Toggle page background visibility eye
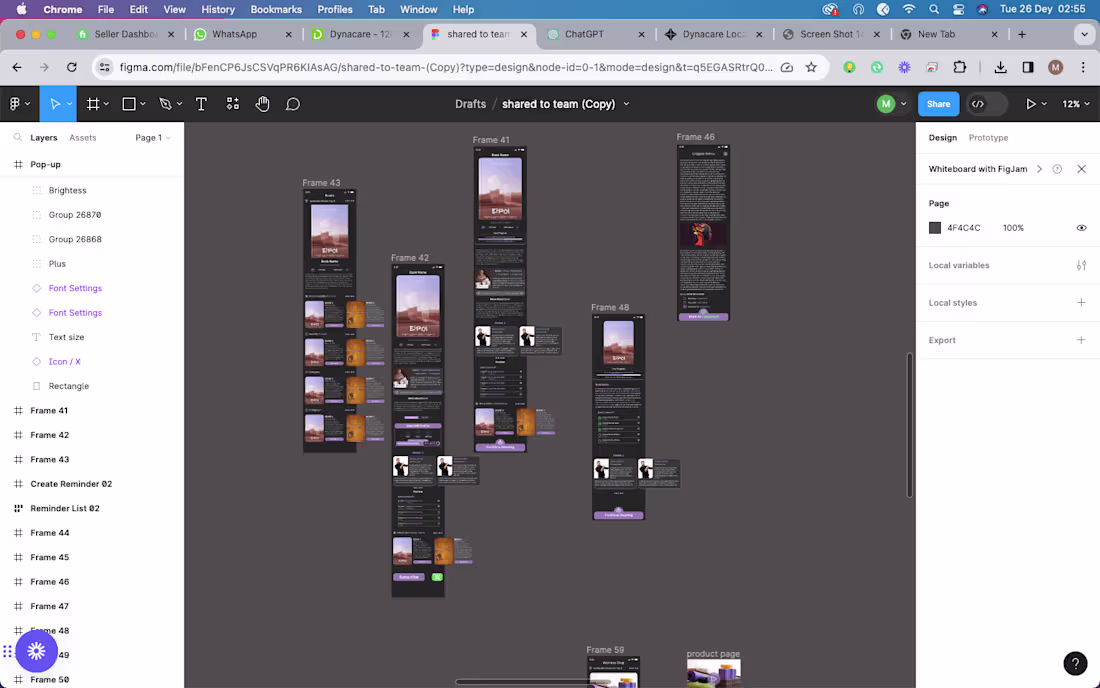 1081,228
